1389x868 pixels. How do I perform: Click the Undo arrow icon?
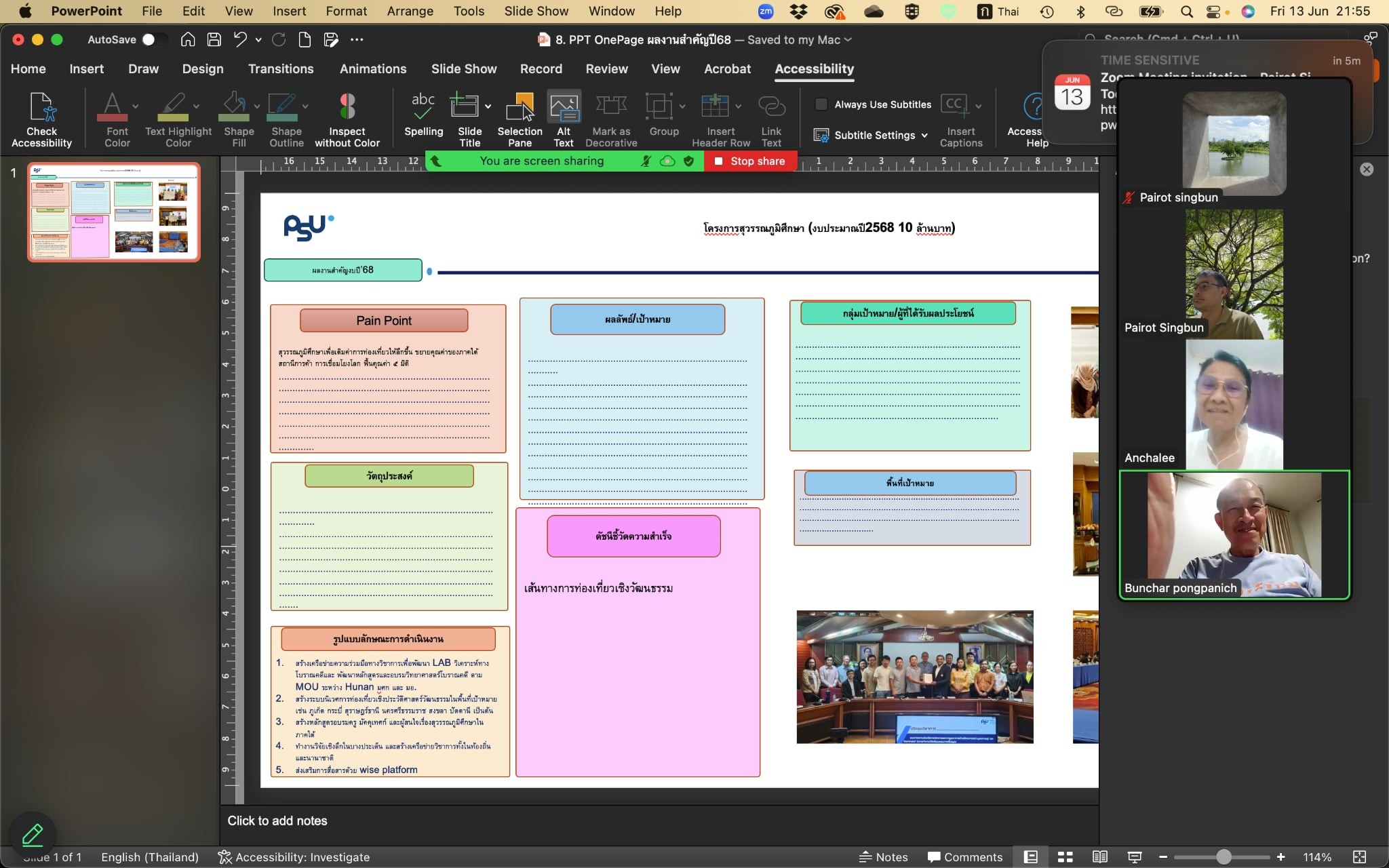coord(240,40)
